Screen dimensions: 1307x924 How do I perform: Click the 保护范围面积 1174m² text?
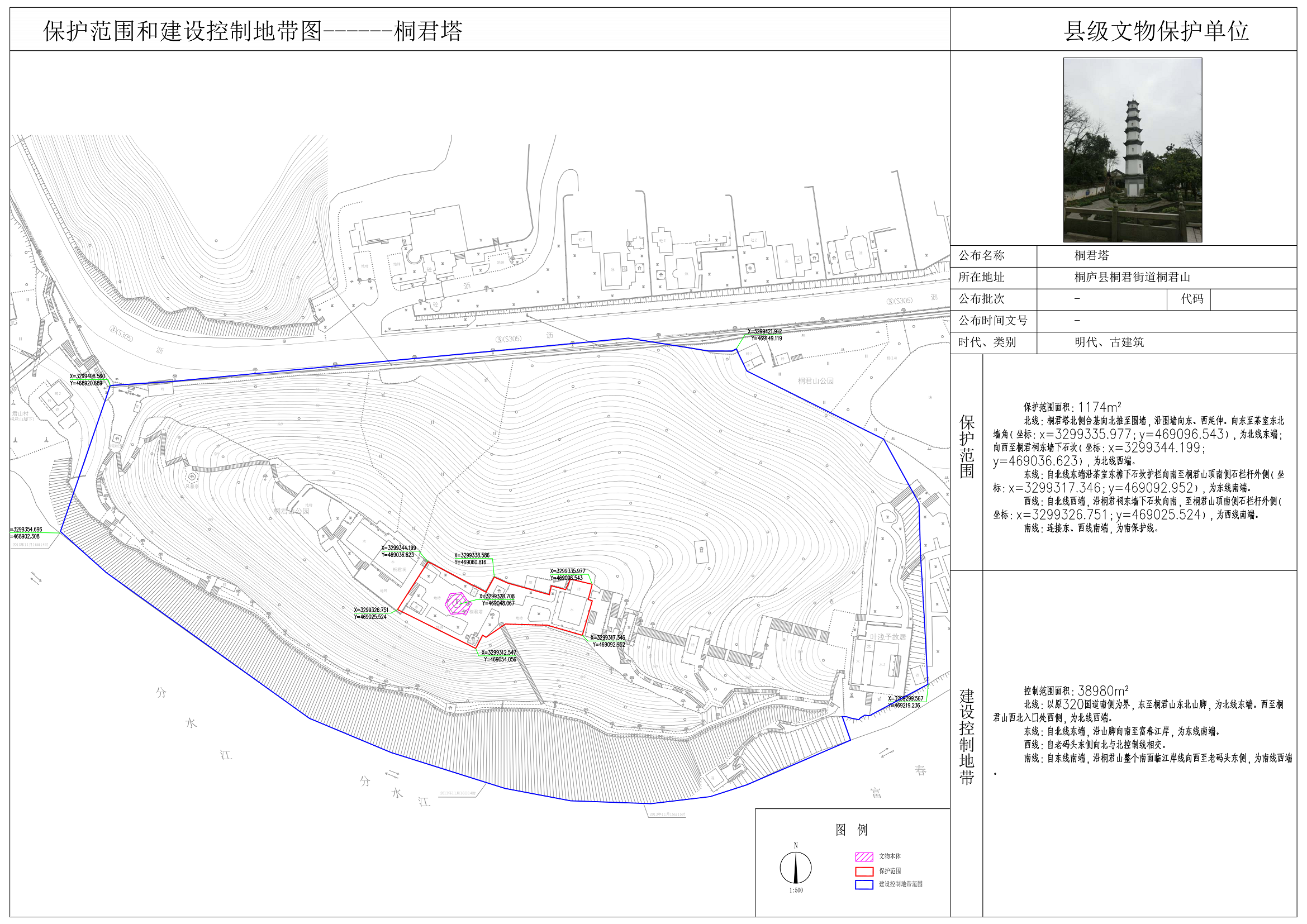(1072, 407)
